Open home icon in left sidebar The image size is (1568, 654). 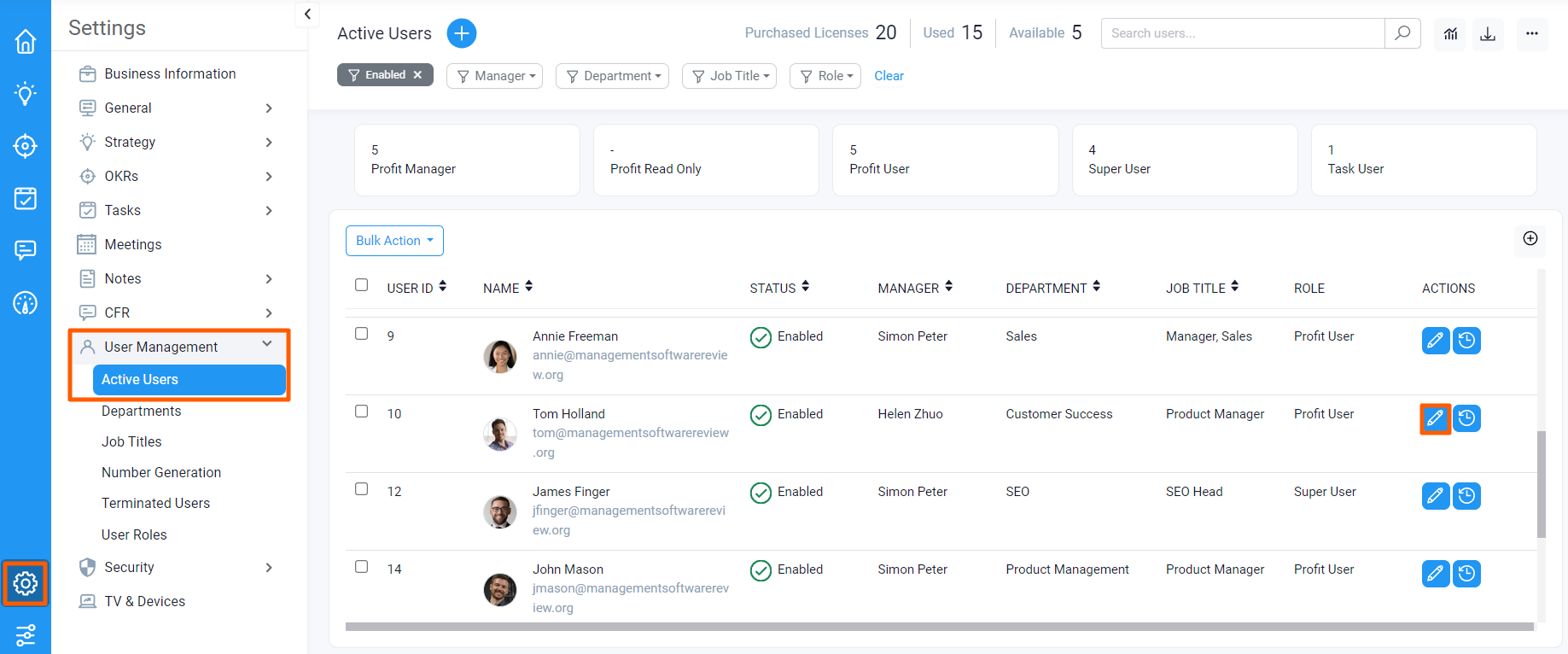tap(26, 41)
